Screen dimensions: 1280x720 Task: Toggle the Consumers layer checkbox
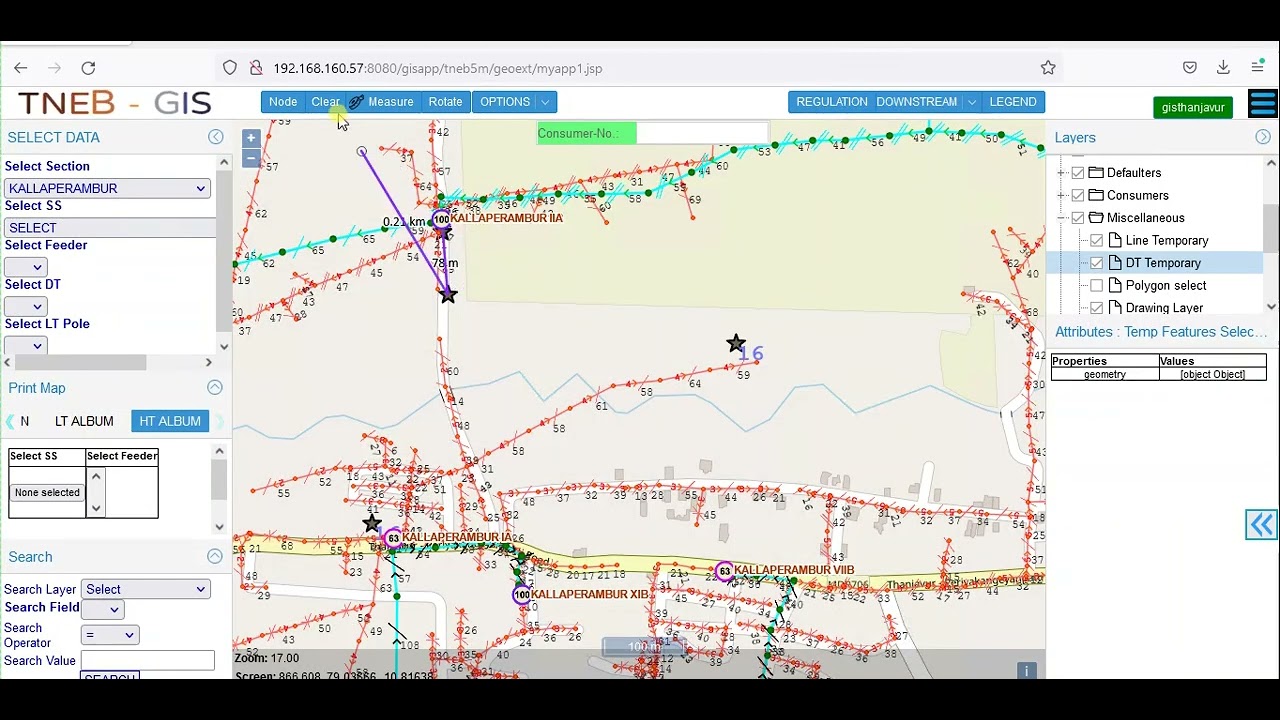point(1078,195)
